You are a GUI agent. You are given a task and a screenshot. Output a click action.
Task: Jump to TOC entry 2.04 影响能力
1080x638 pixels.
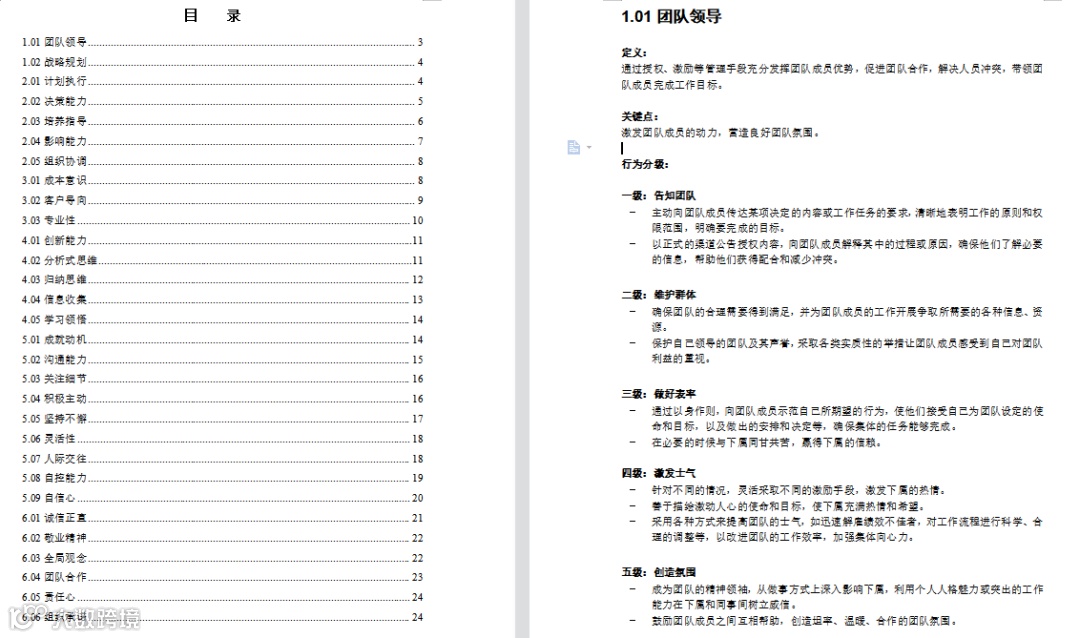pos(222,141)
